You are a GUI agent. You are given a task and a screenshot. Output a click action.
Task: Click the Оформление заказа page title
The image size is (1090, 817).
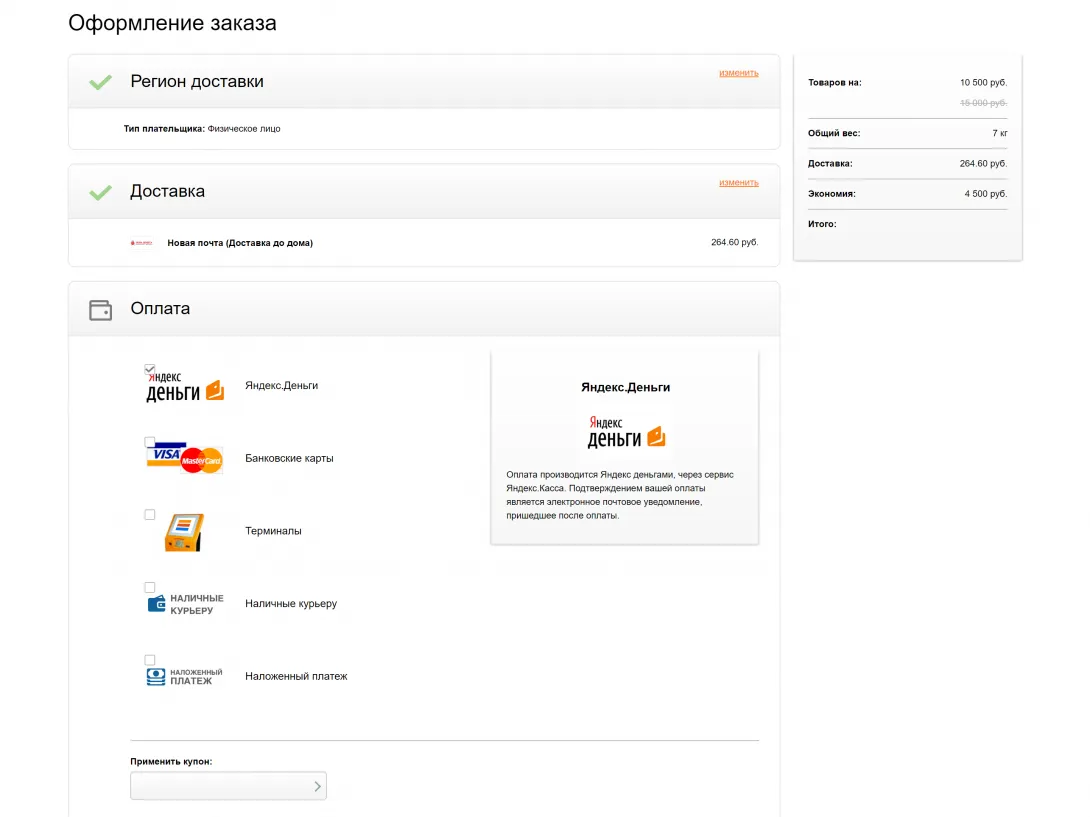(172, 23)
